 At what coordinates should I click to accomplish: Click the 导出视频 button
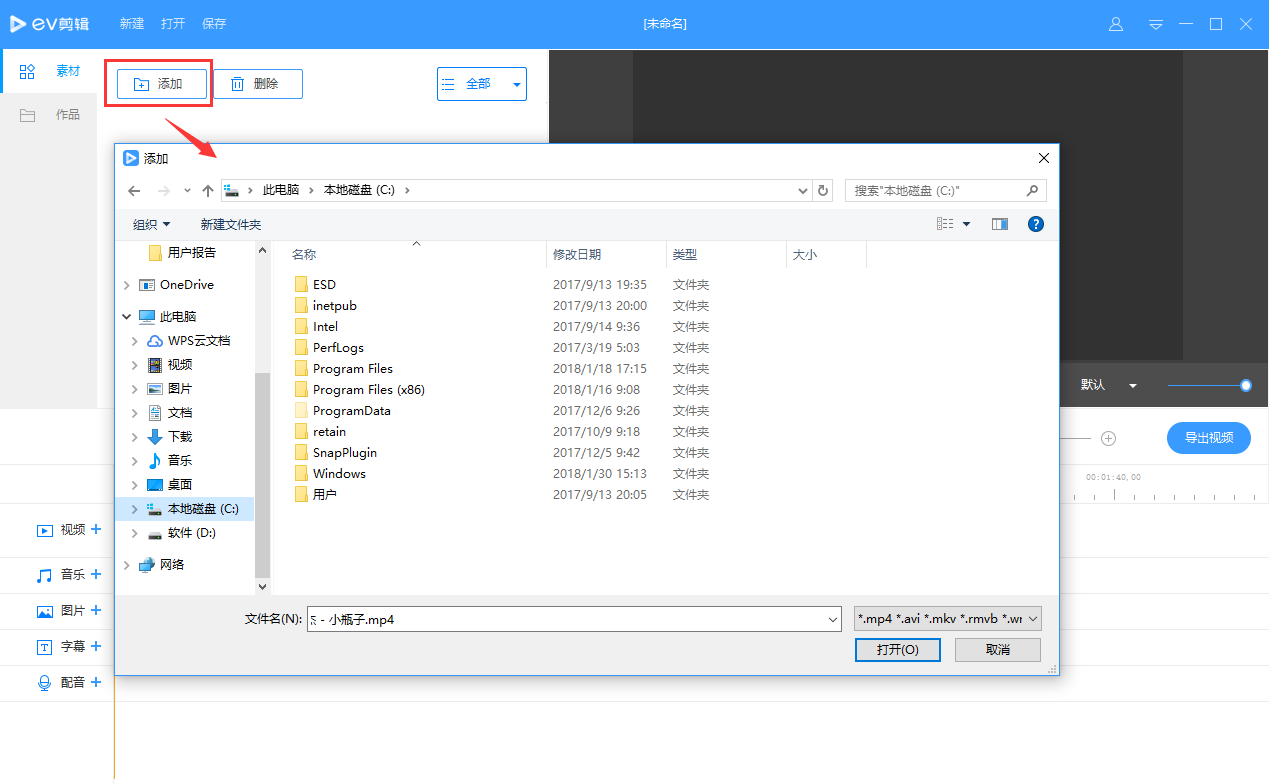tap(1208, 438)
